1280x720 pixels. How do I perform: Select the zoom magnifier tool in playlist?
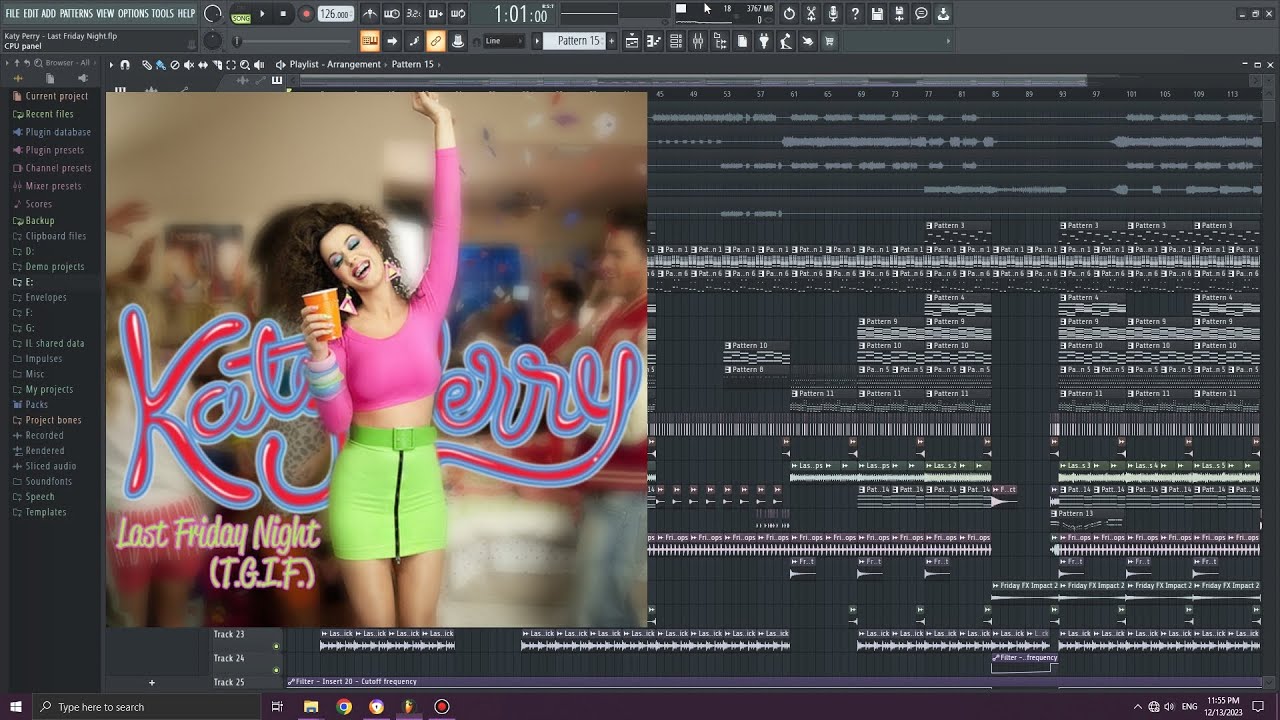(x=245, y=64)
